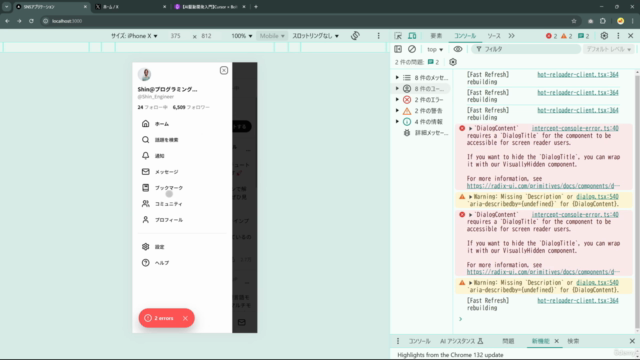
Task: Switch to the コンソール DevTools tab
Action: (465, 36)
